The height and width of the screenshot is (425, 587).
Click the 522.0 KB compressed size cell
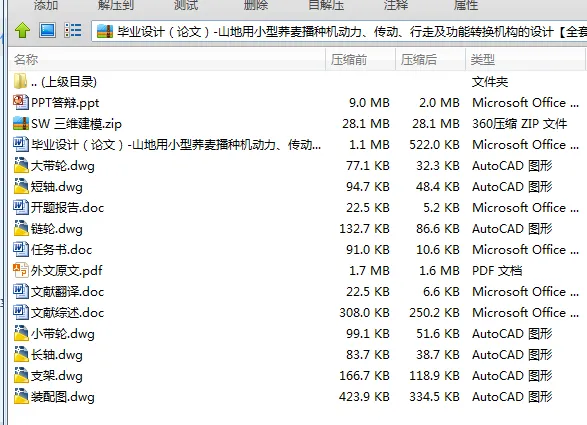(434, 145)
